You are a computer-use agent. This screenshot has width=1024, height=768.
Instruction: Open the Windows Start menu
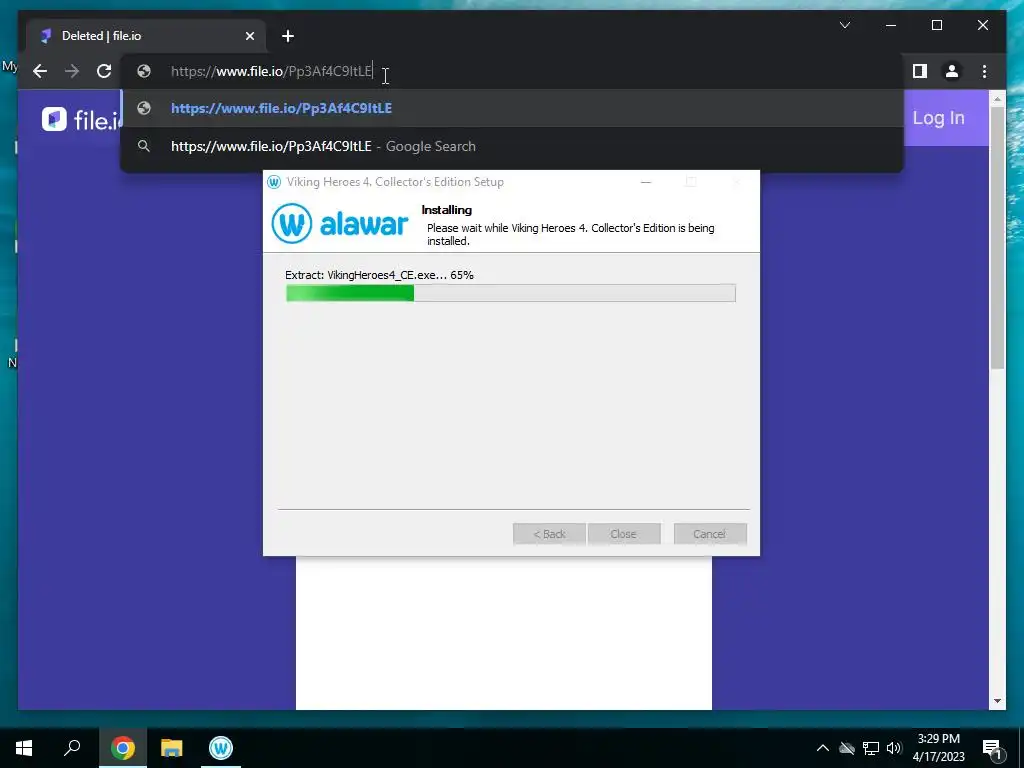point(24,748)
